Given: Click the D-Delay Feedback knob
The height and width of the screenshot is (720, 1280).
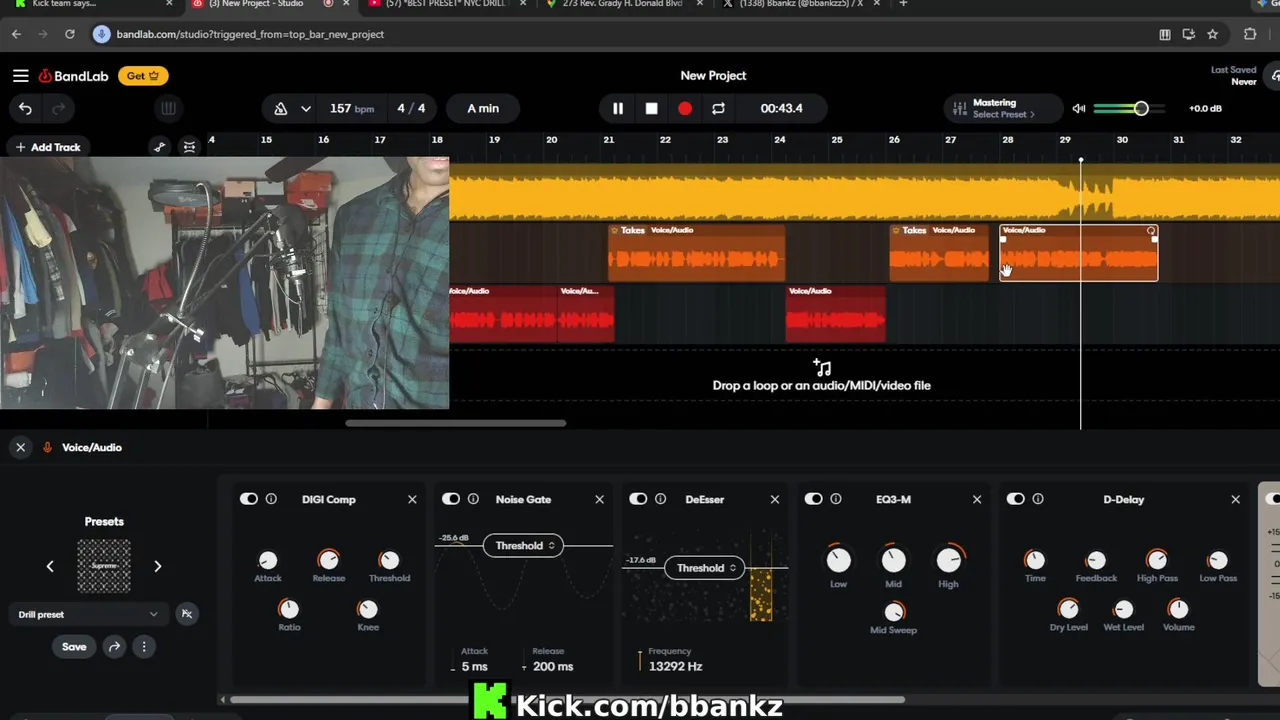Looking at the screenshot, I should [x=1096, y=561].
